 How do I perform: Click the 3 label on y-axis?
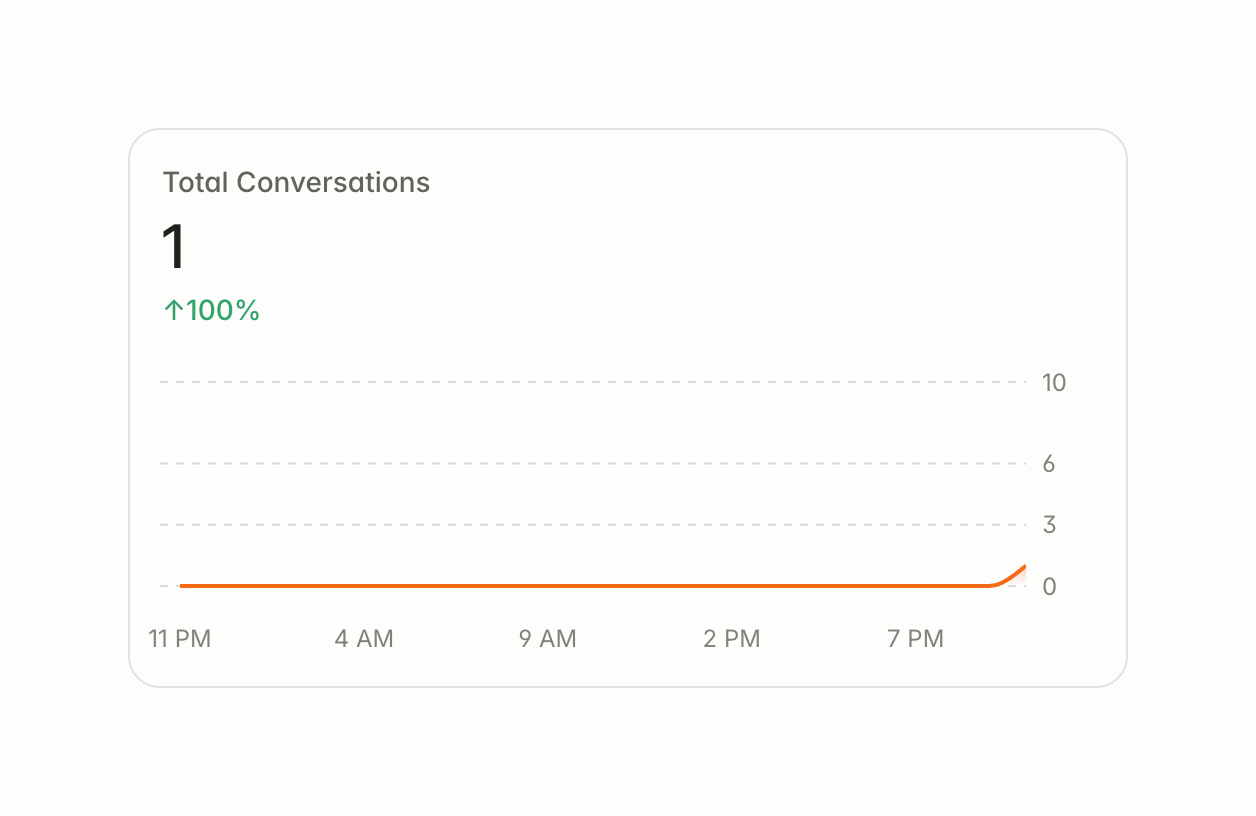(1049, 524)
